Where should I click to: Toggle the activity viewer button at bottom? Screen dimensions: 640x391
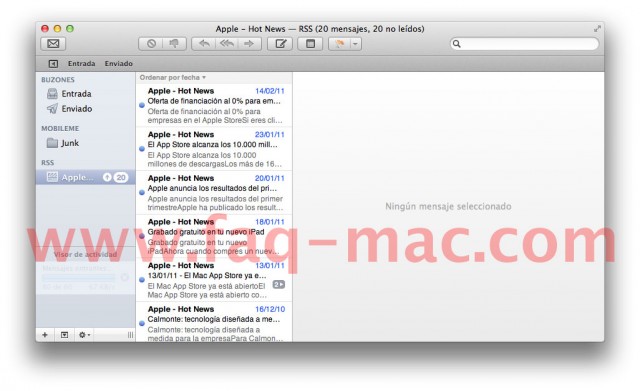(64, 335)
